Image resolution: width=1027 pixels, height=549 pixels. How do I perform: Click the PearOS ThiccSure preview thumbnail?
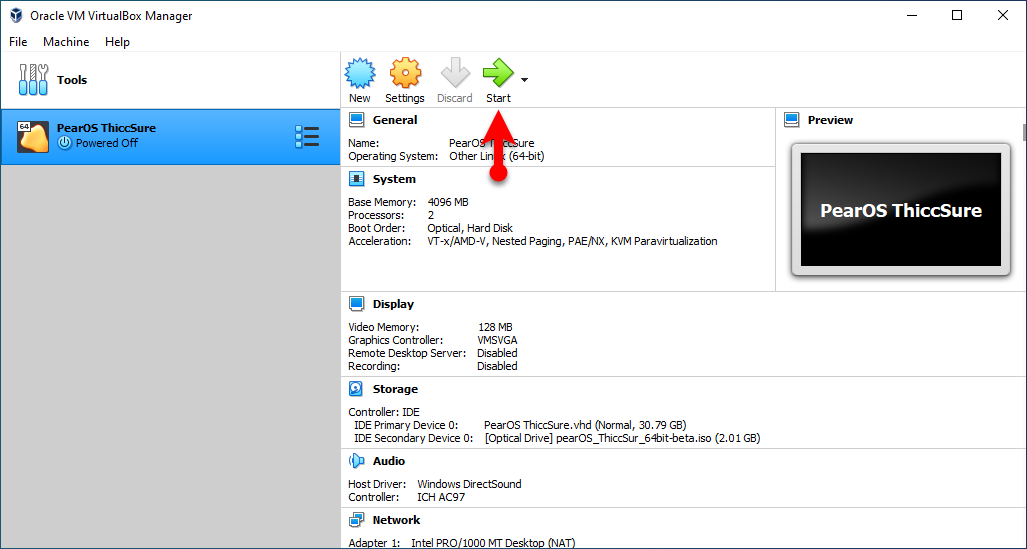pos(901,210)
